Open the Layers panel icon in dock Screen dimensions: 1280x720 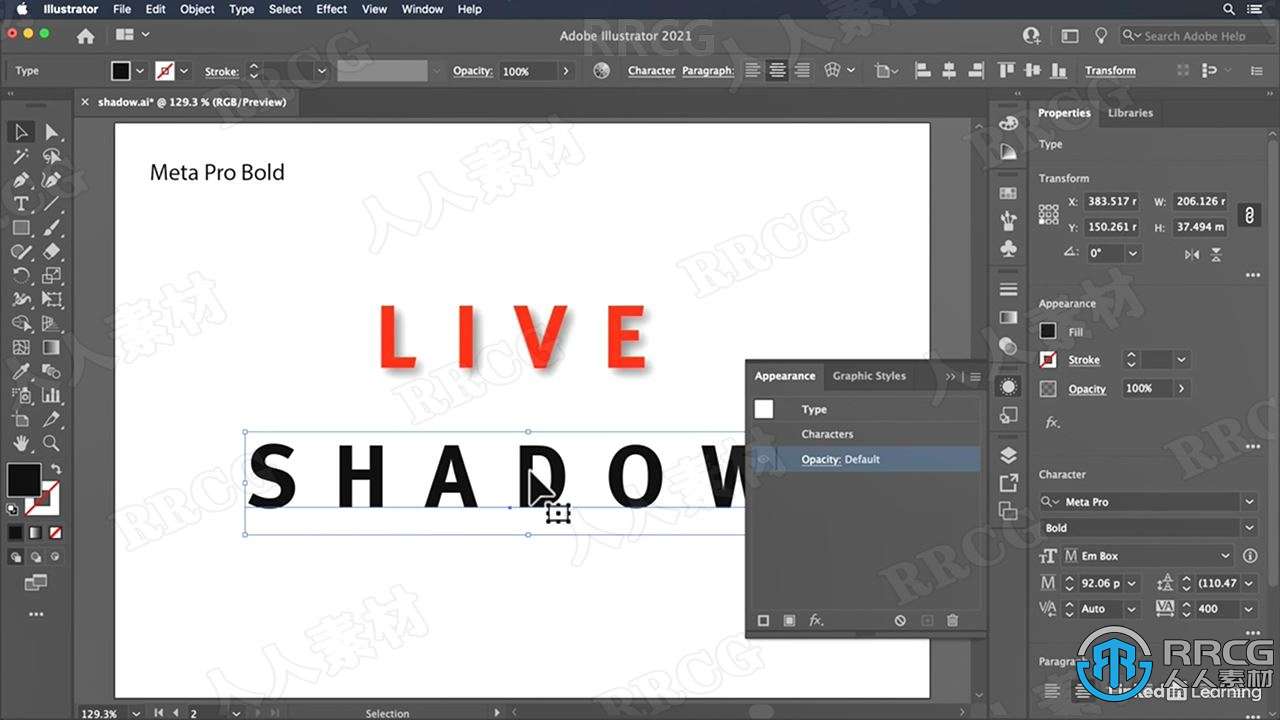(x=1008, y=455)
